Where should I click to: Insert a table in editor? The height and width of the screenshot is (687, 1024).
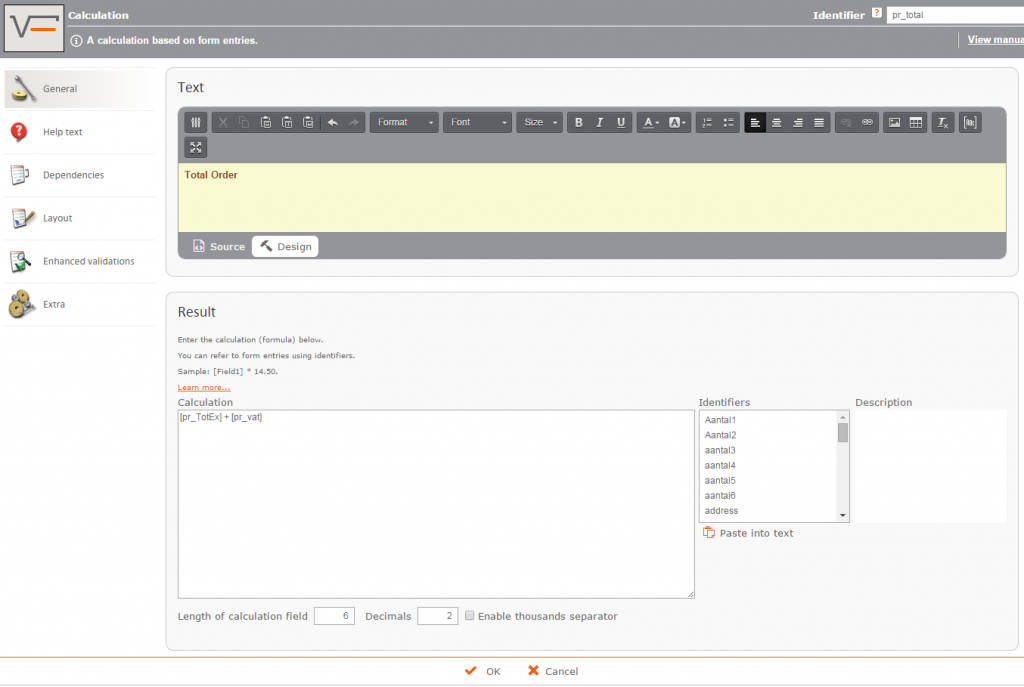(x=916, y=122)
